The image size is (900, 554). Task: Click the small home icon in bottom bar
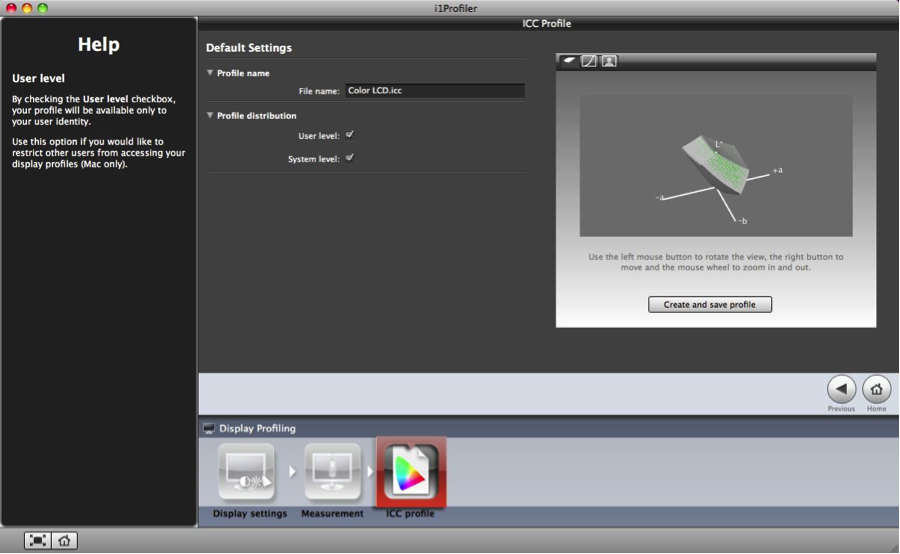64,540
